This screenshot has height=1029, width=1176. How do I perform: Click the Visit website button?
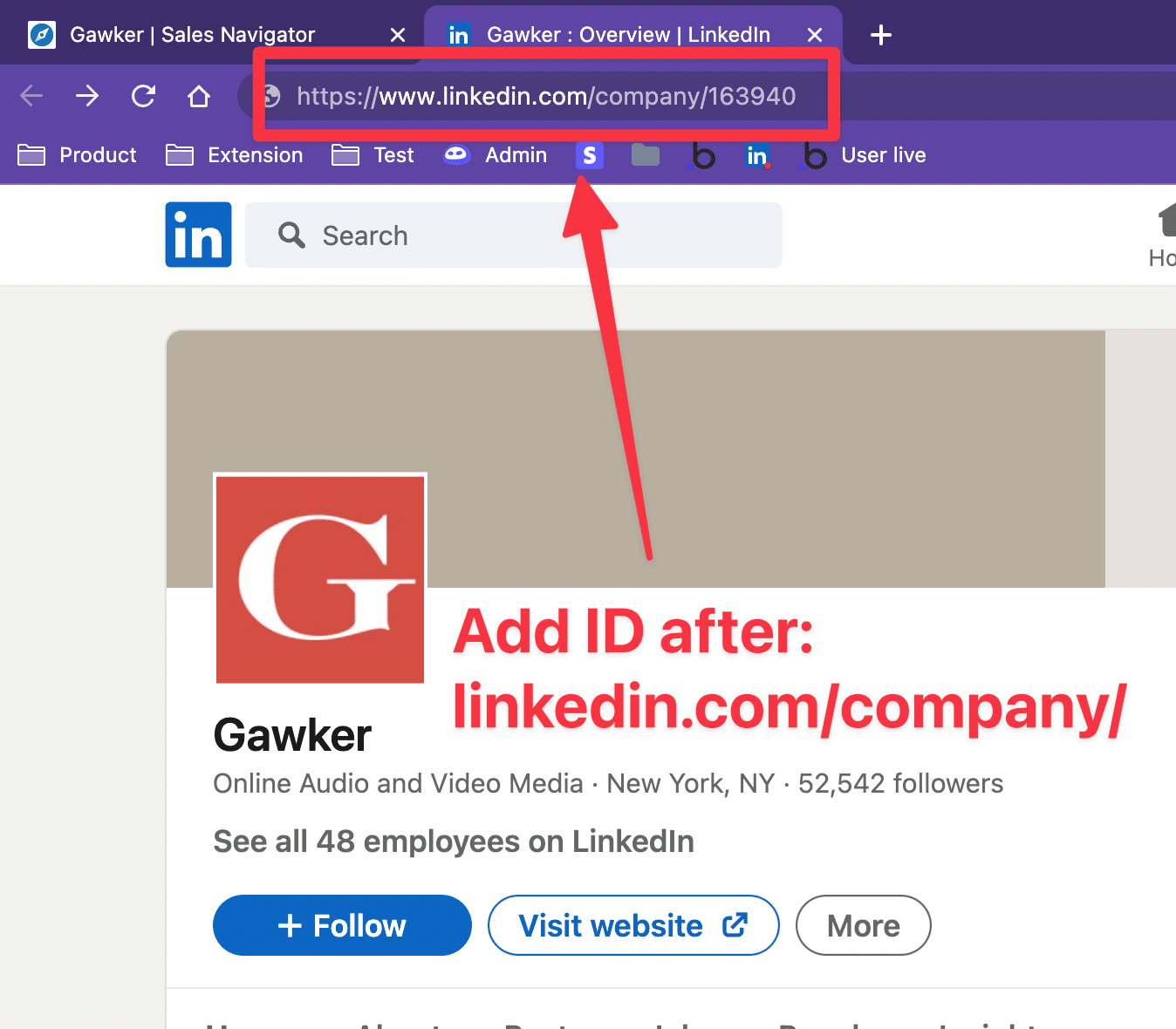632,925
